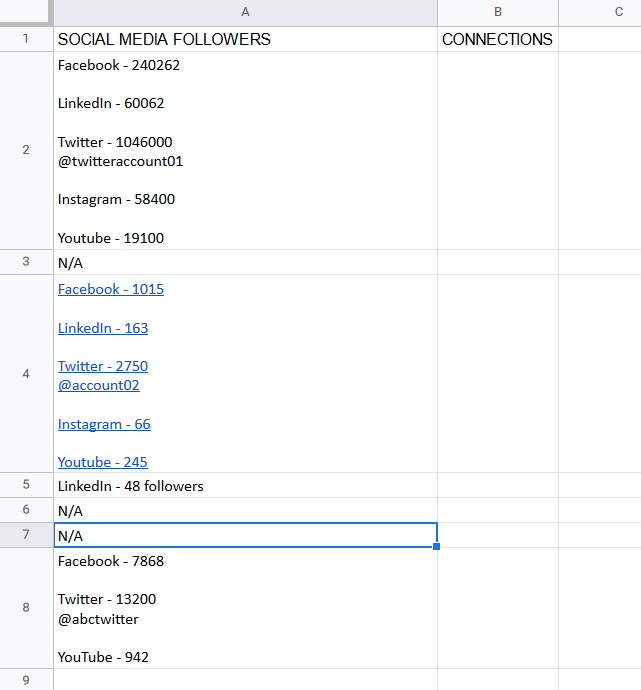Select row 8 header
641x690 pixels.
pyautogui.click(x=26, y=608)
